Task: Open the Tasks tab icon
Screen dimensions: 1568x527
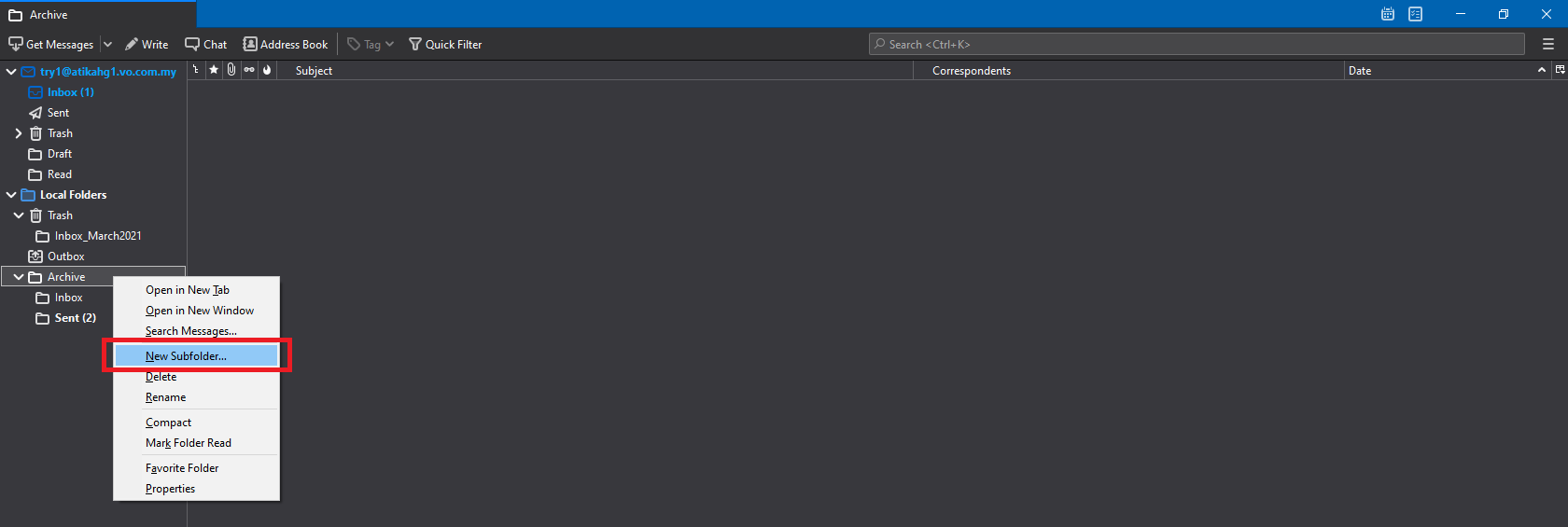Action: click(1416, 14)
